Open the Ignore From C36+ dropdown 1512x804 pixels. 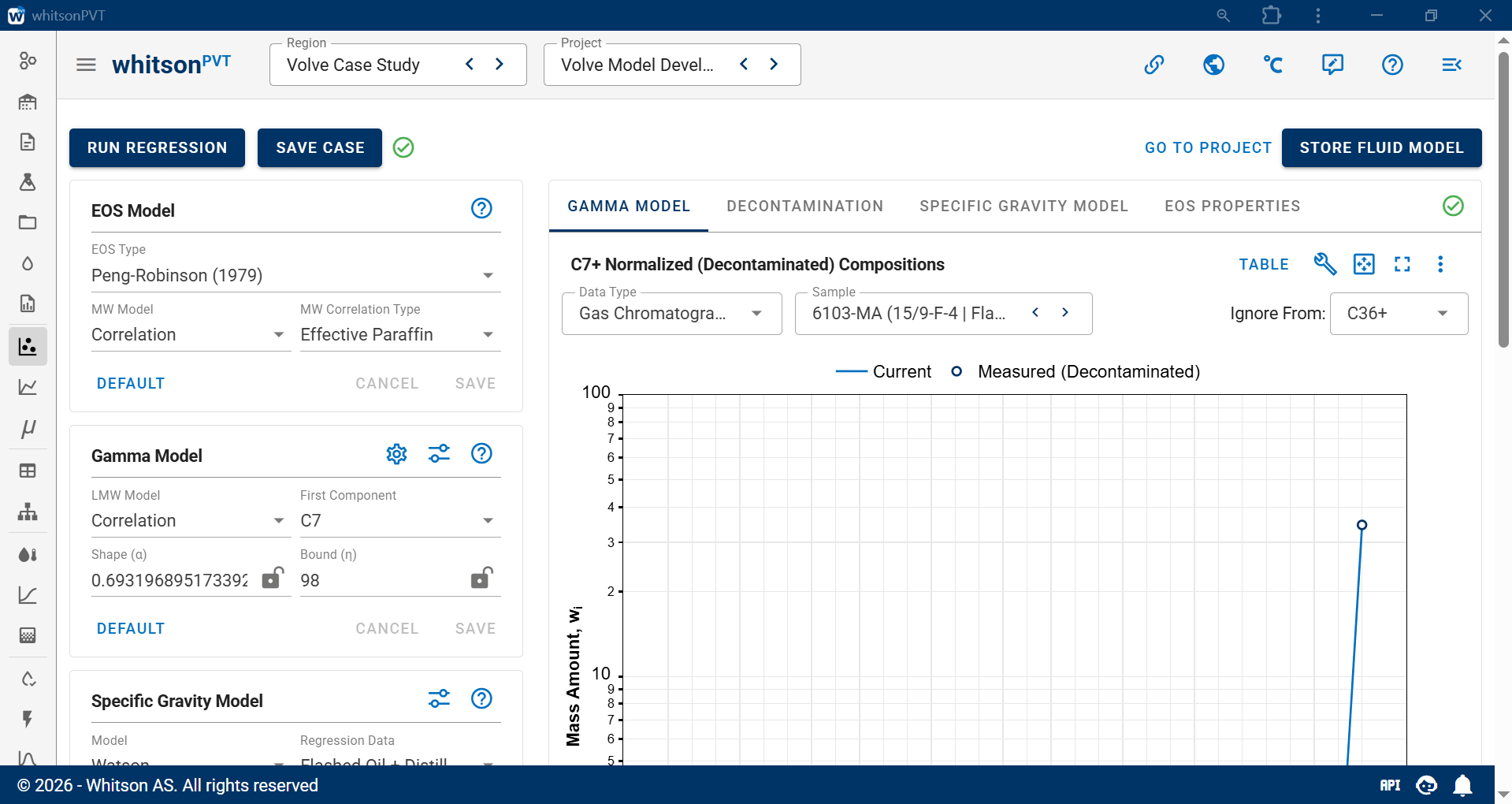[1399, 314]
